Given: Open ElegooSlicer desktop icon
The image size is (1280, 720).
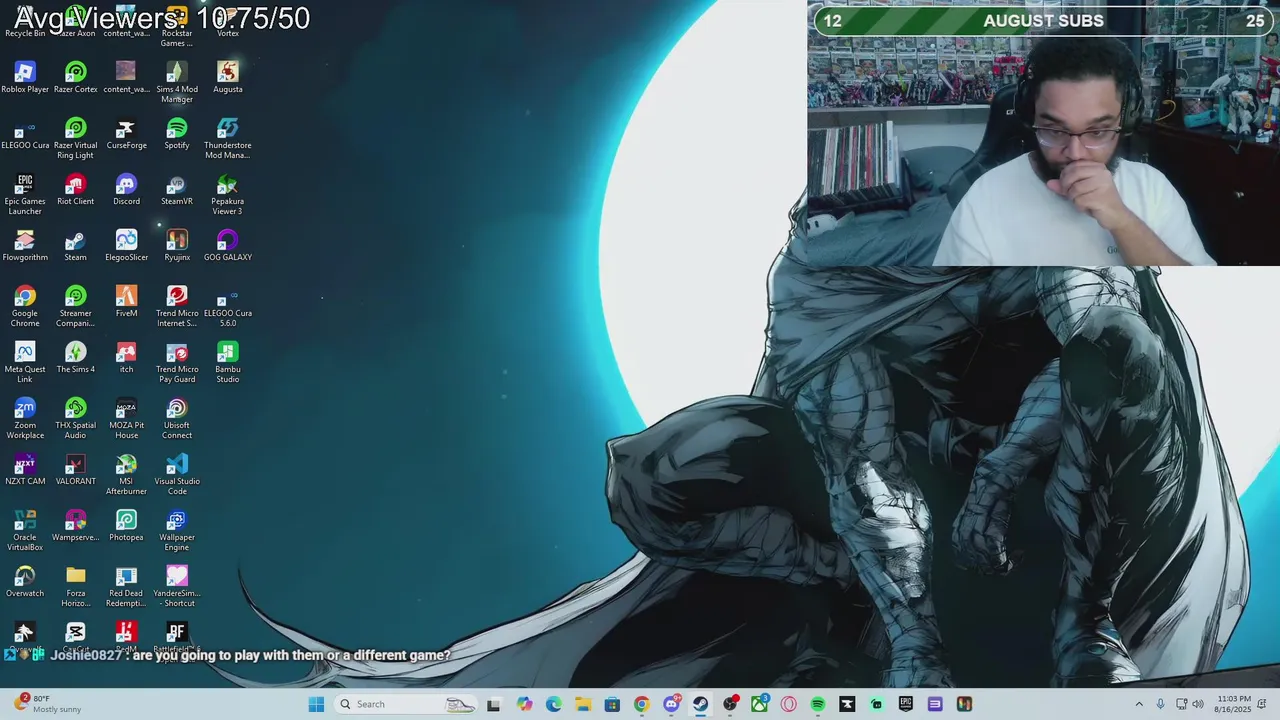Looking at the screenshot, I should (x=126, y=246).
